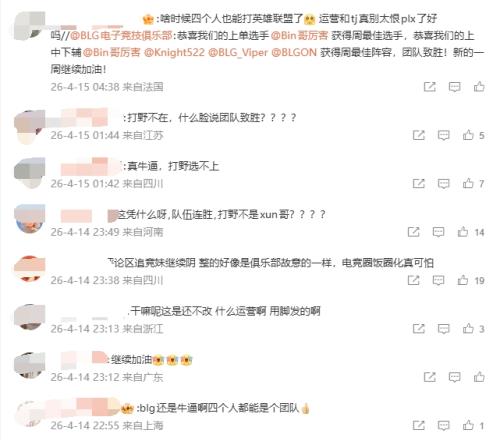This screenshot has height=440, width=500.
Task: Open the avatar of the 江苏 commenter
Action: click(x=29, y=127)
